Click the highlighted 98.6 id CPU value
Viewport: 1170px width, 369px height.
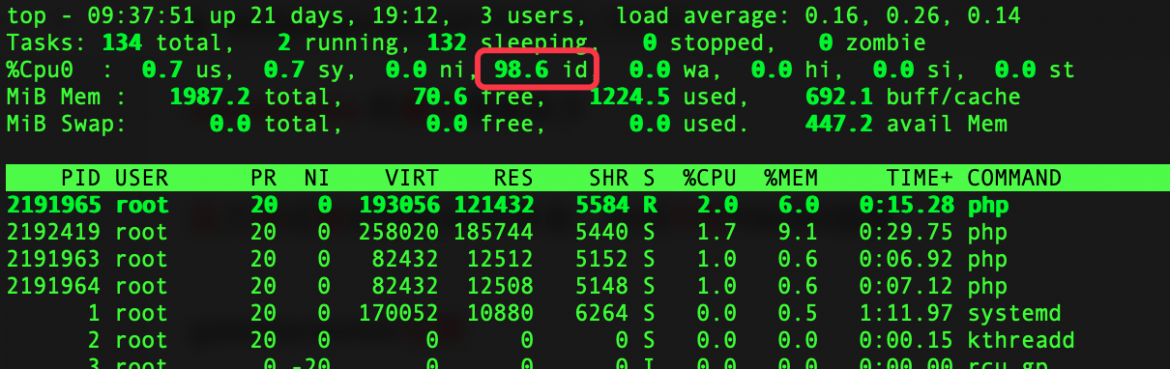536,70
